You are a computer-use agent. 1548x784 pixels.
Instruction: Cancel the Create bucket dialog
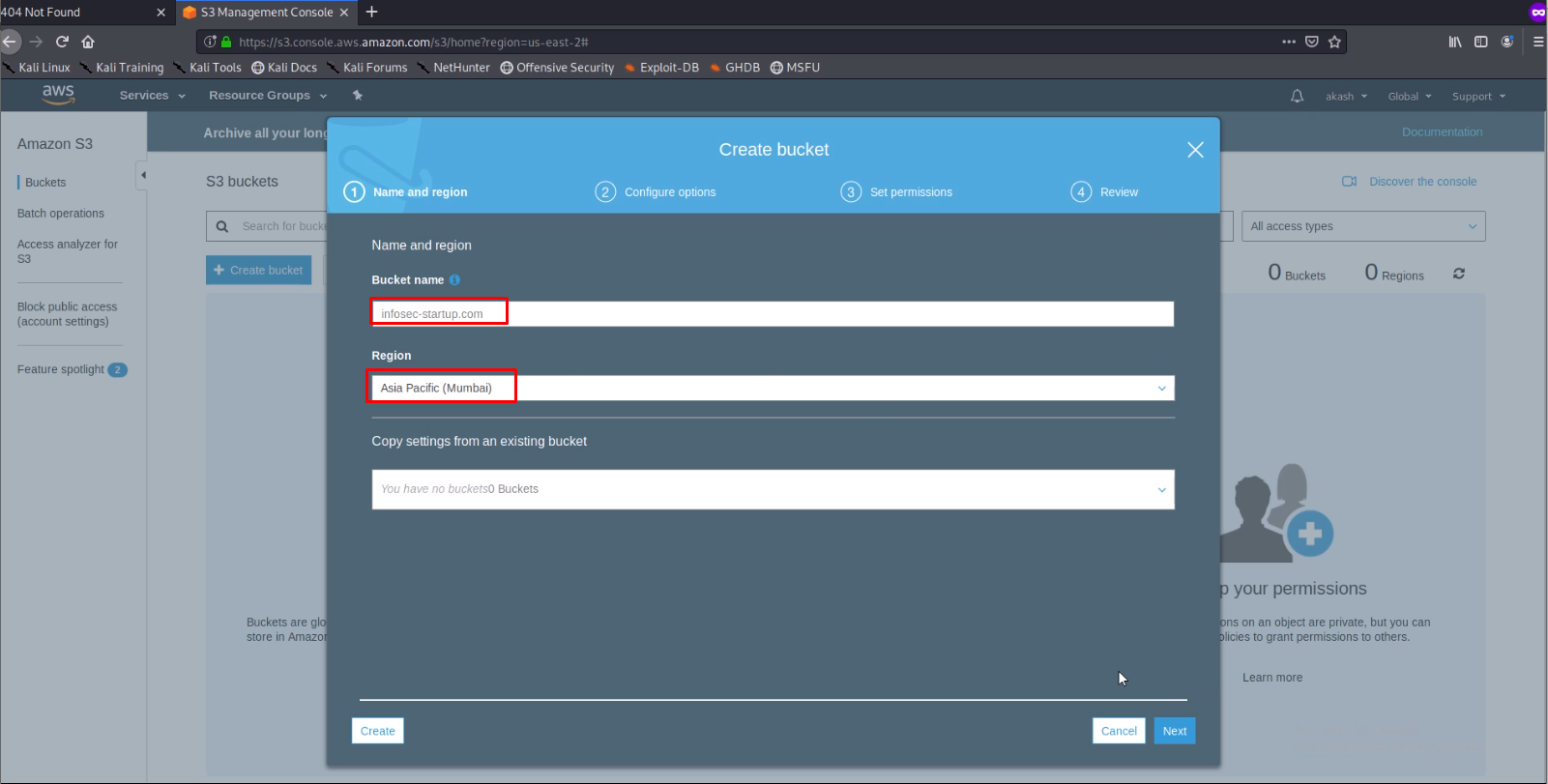coord(1119,731)
